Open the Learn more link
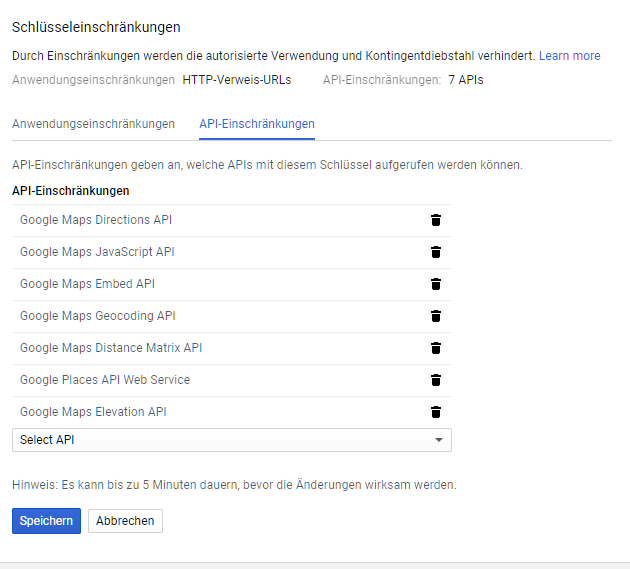 pyautogui.click(x=569, y=56)
